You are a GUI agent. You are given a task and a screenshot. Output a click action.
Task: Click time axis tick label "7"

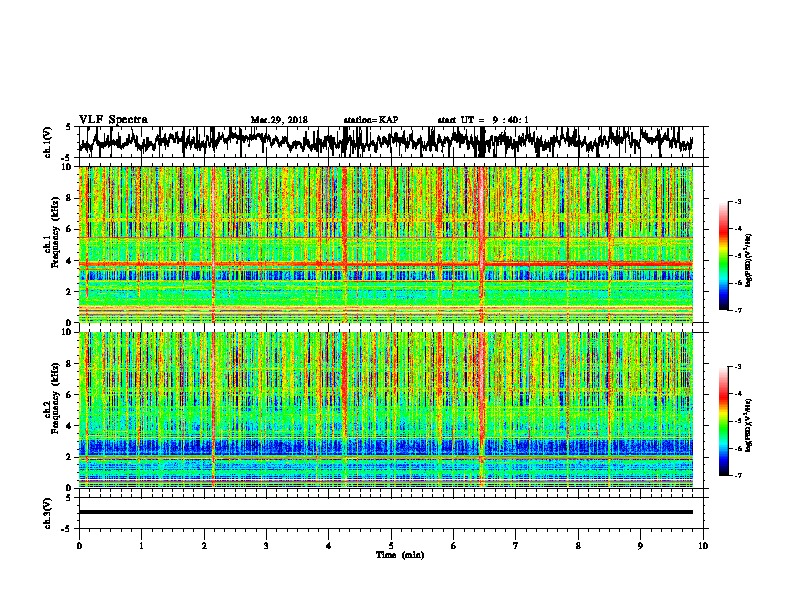tap(516, 546)
